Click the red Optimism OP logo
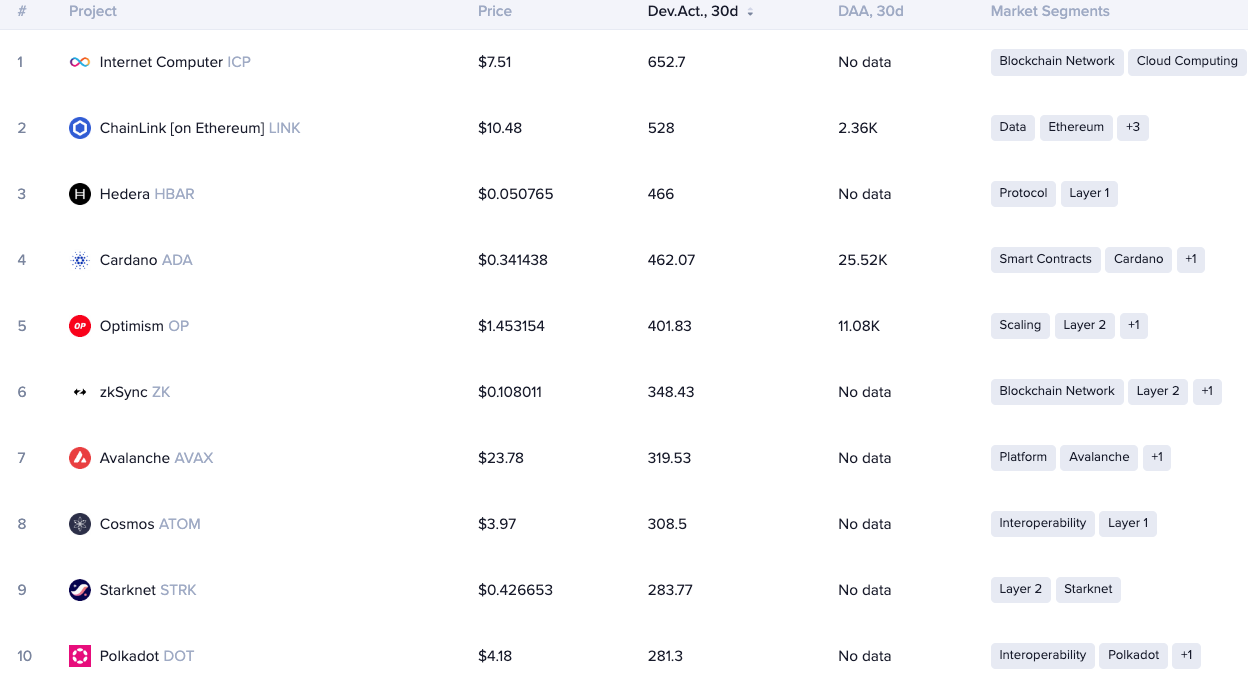Screen dimensions: 1248x688 (x=80, y=326)
